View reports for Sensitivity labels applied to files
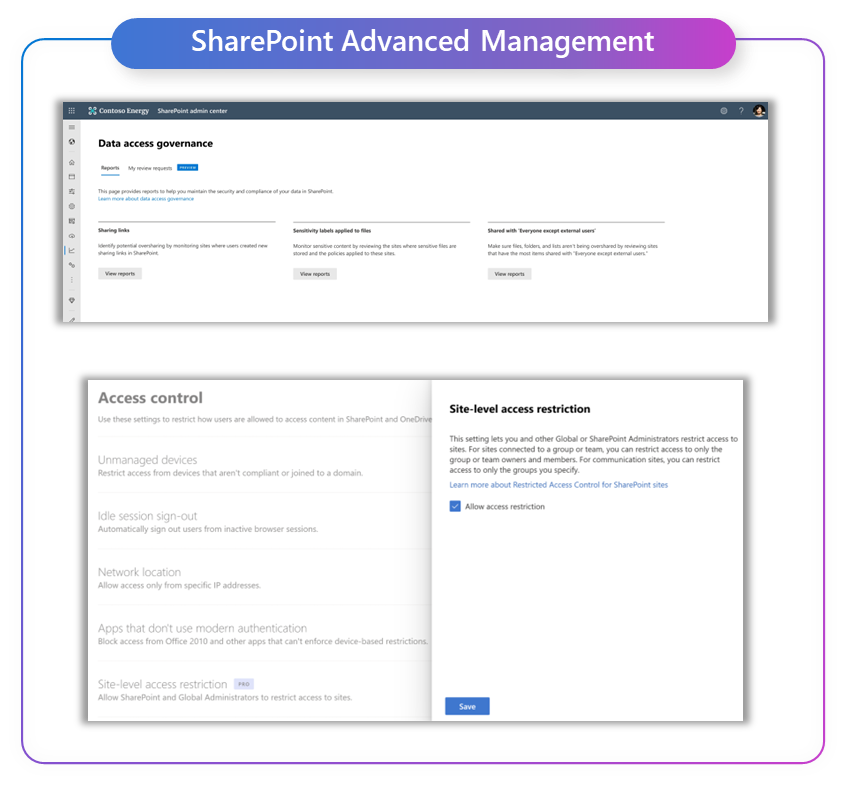 [315, 274]
